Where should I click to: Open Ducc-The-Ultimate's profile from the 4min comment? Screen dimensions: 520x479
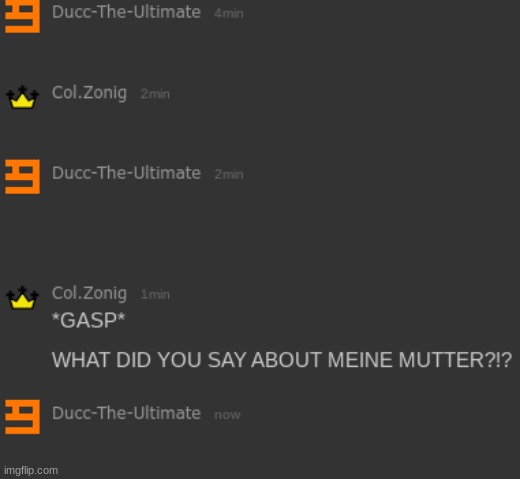pyautogui.click(x=126, y=12)
